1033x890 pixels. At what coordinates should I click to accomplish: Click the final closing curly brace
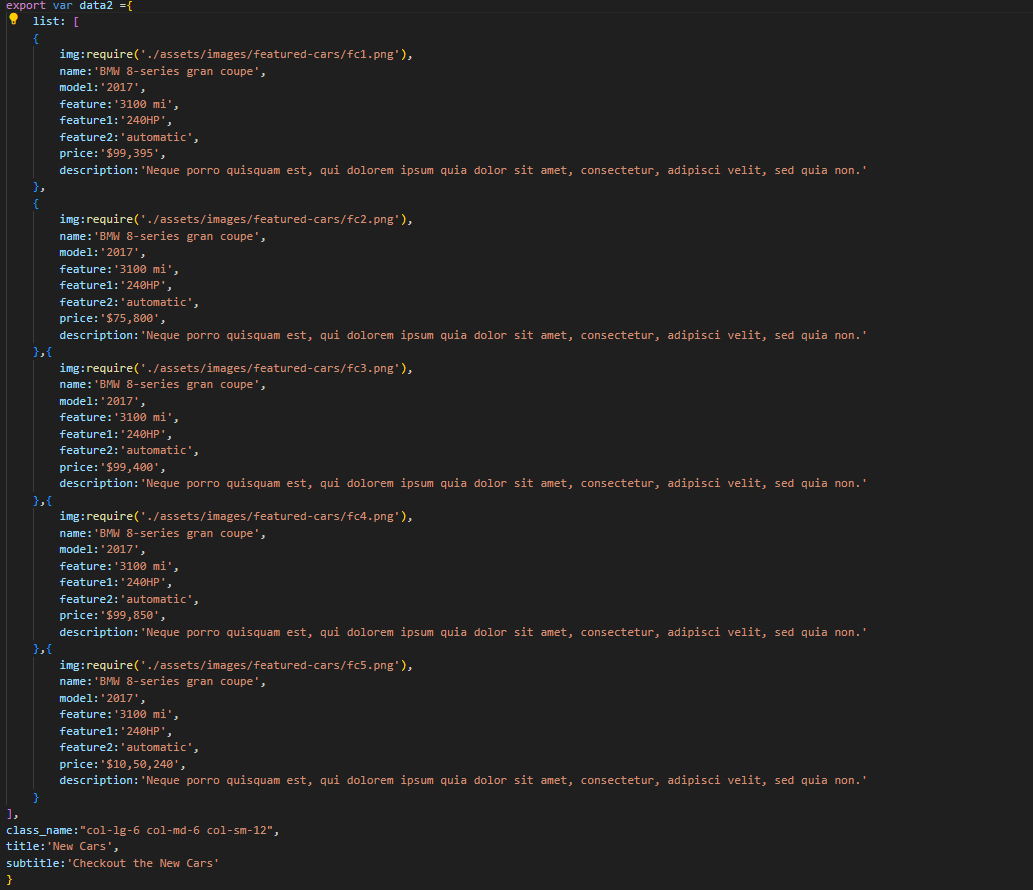tap(10, 879)
